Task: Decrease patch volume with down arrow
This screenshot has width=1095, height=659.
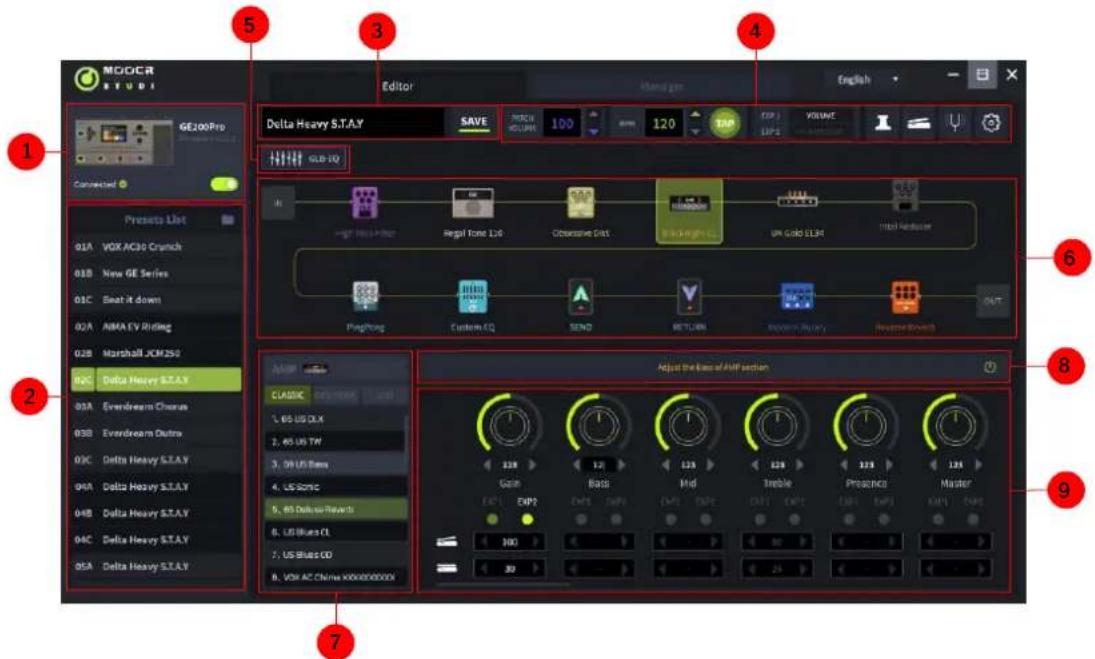Action: [593, 131]
